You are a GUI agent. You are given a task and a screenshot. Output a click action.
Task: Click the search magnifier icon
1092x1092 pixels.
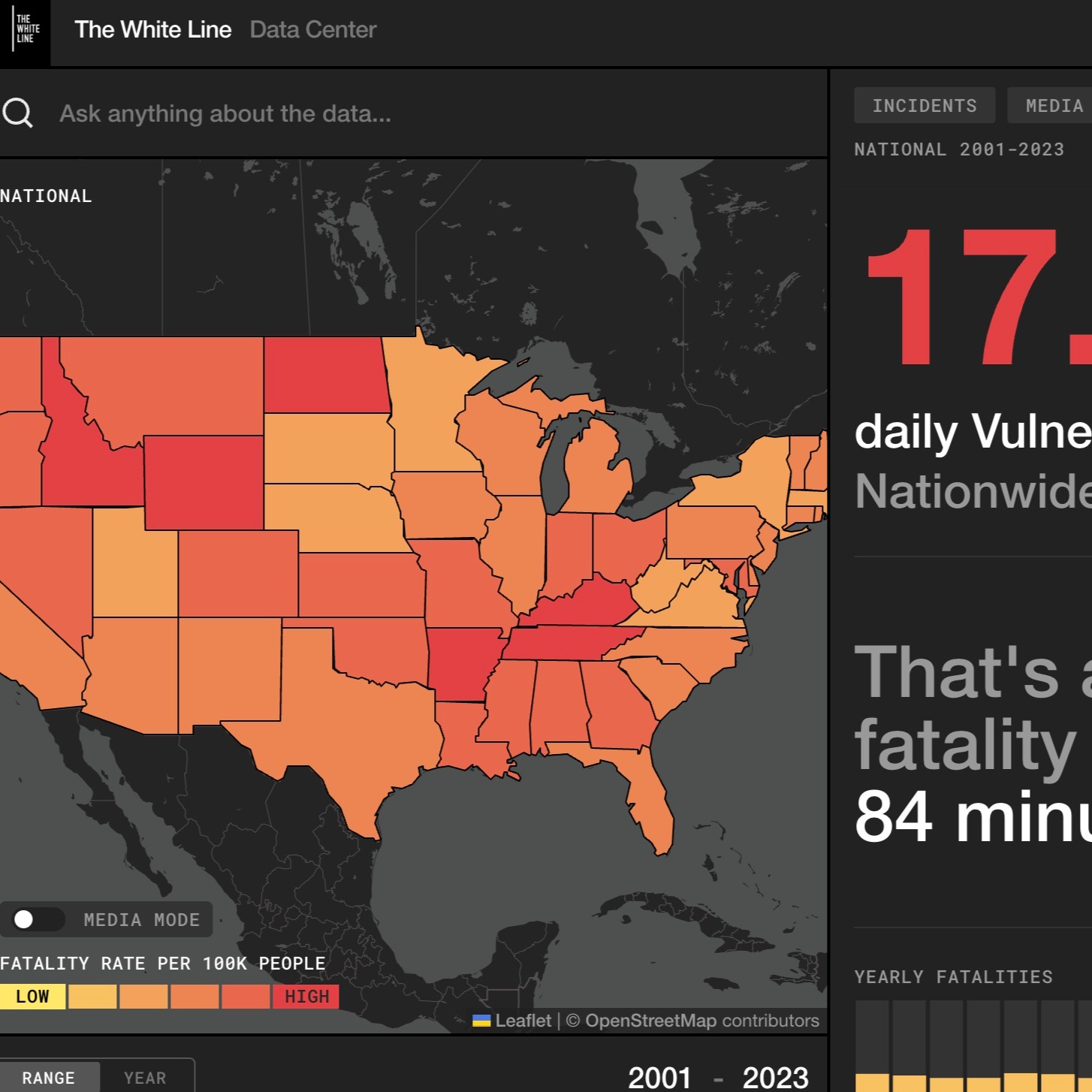[x=18, y=113]
